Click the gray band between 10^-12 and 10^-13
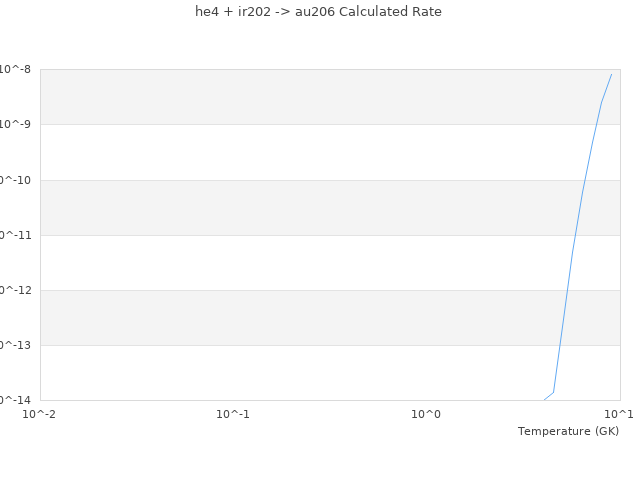 tap(300, 318)
